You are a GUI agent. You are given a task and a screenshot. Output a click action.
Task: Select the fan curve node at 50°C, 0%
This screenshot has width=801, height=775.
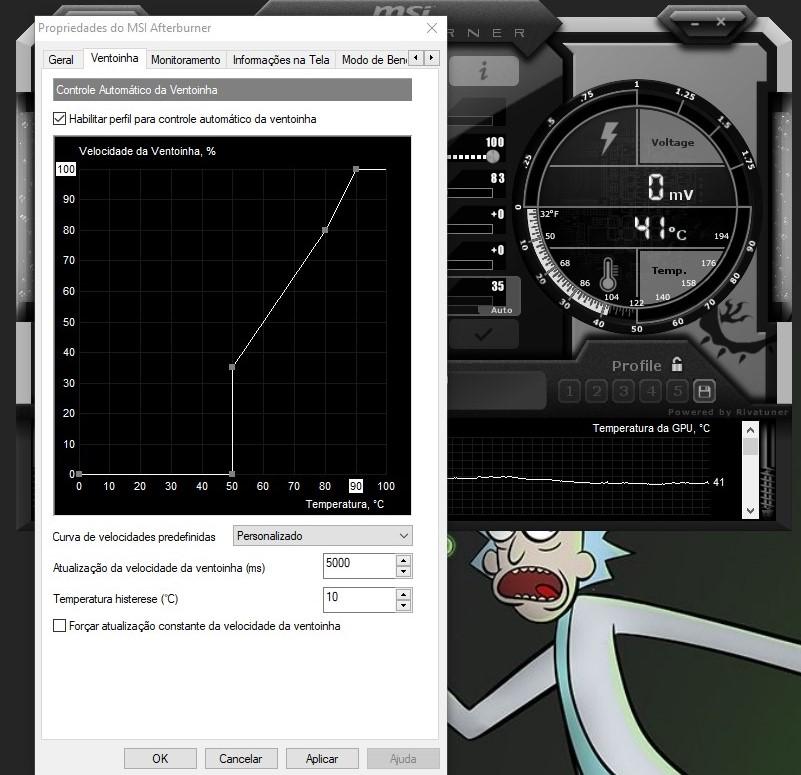point(232,474)
